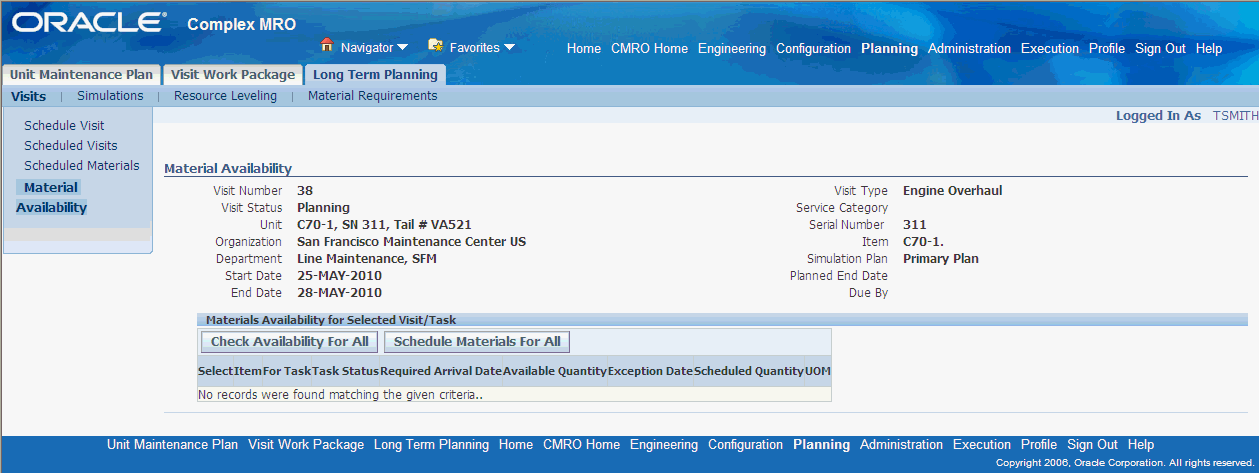Open the Unit Maintenance Plan tab
The width and height of the screenshot is (1259, 473).
(x=81, y=75)
